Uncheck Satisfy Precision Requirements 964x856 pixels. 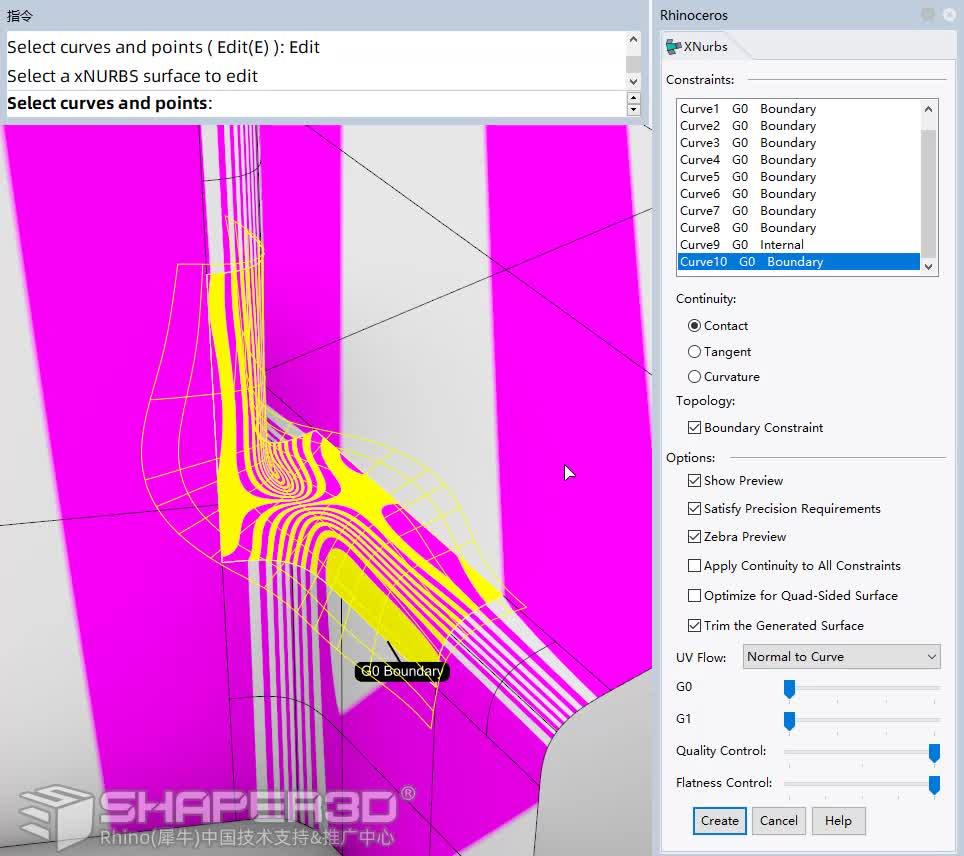[694, 508]
